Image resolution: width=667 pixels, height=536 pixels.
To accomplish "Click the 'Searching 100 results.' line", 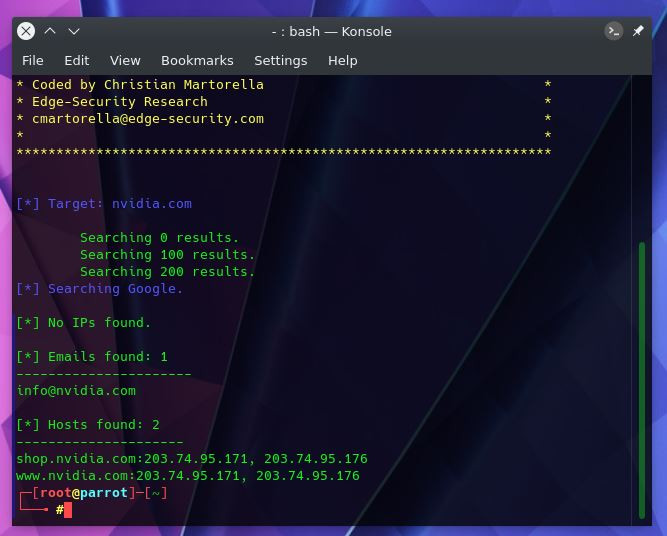I will click(x=168, y=255).
